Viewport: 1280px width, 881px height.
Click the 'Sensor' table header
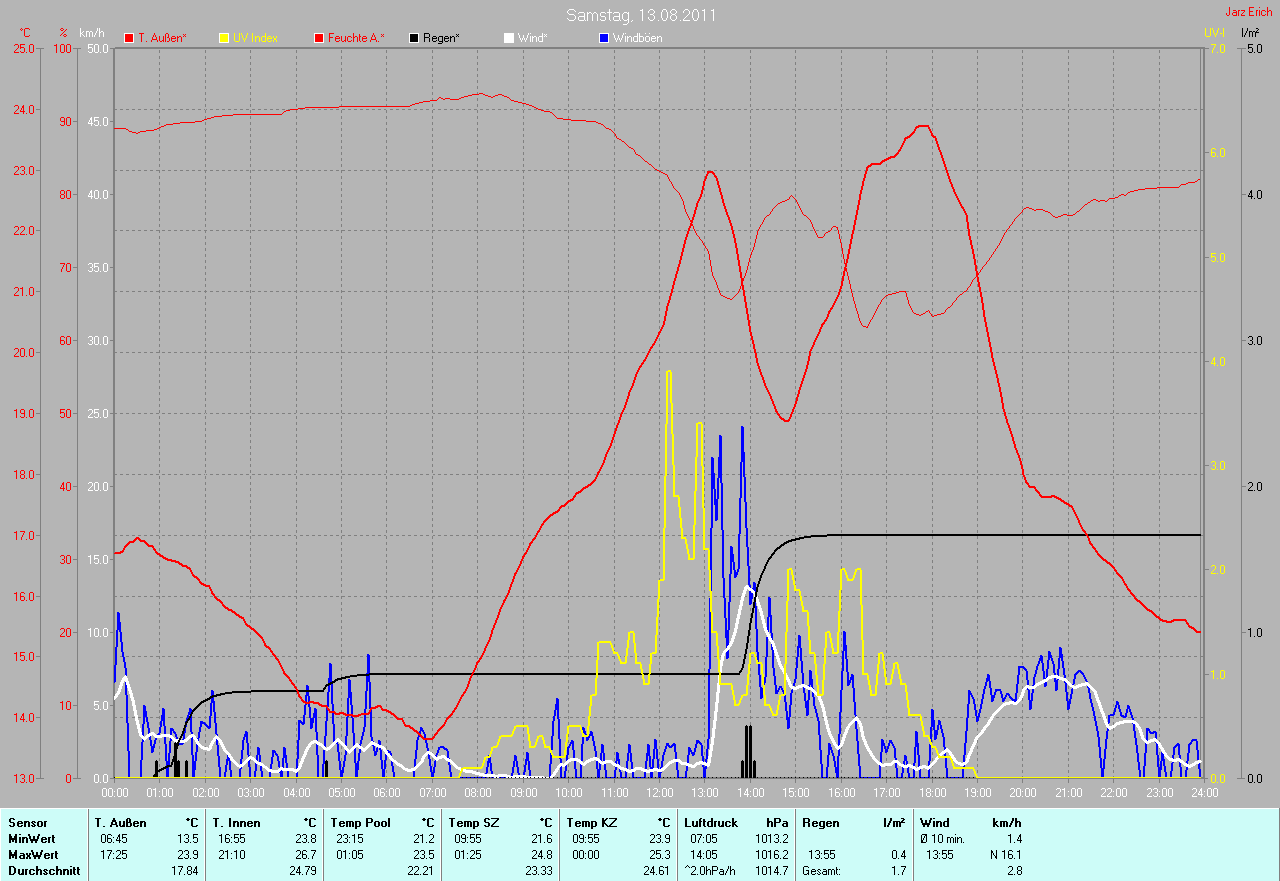(x=27, y=823)
